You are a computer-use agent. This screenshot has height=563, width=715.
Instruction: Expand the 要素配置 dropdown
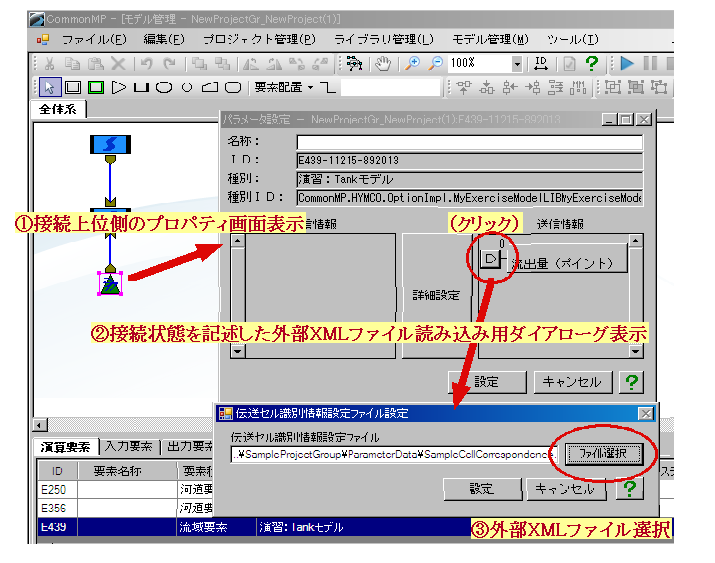310,88
